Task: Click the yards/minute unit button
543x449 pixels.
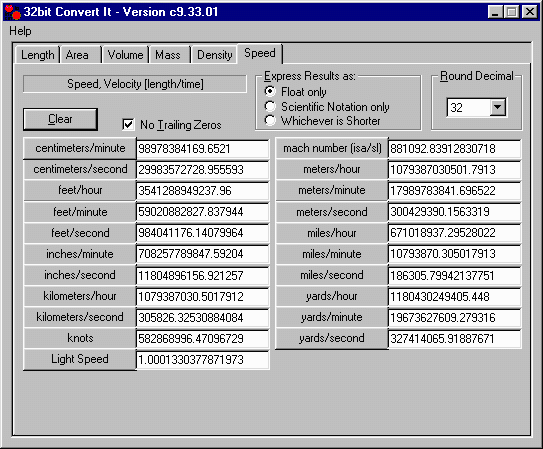Action: (x=332, y=317)
